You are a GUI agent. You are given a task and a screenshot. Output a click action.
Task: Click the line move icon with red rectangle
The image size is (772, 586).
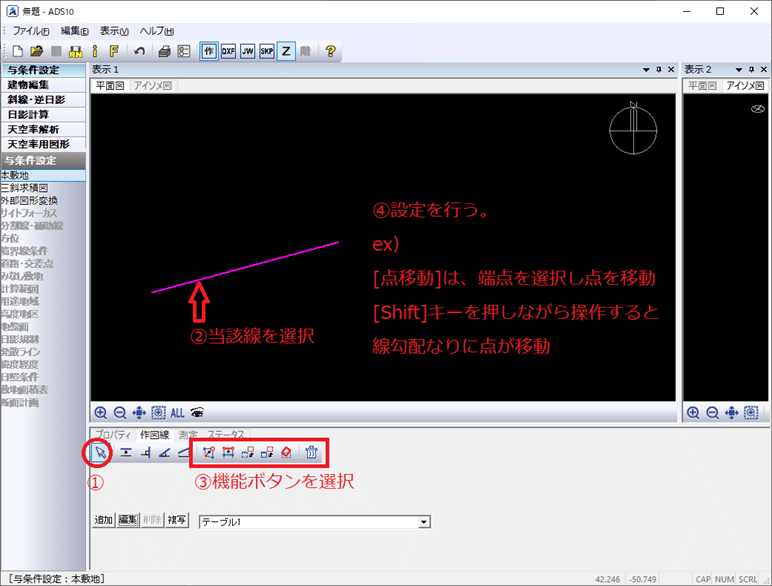point(228,453)
